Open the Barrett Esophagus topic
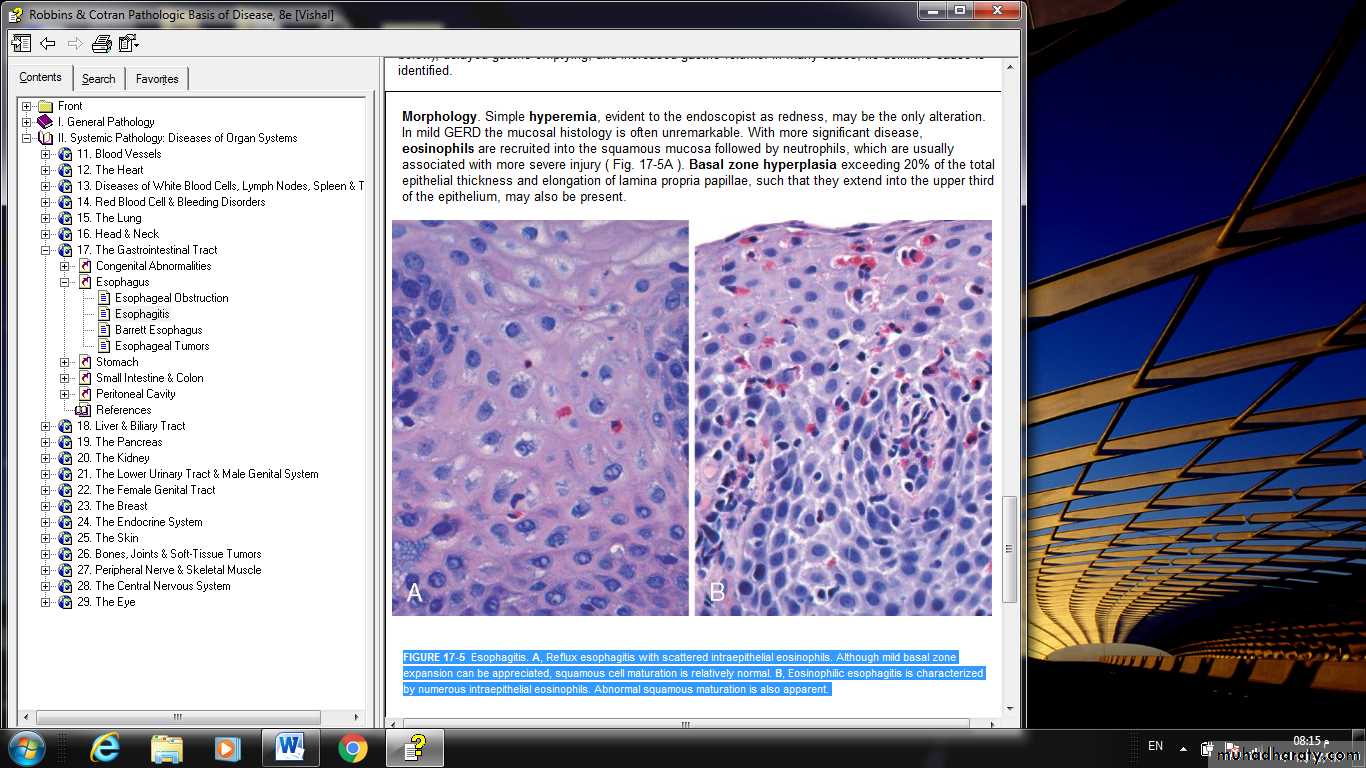 (158, 330)
